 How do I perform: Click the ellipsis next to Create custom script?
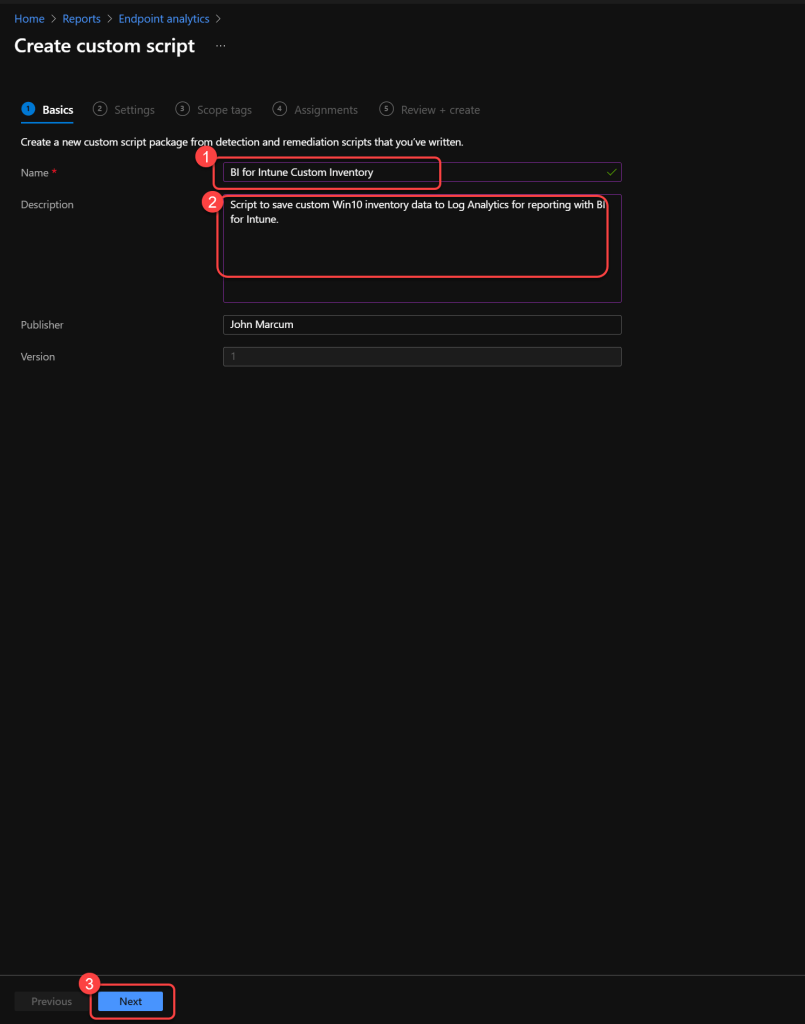[221, 46]
